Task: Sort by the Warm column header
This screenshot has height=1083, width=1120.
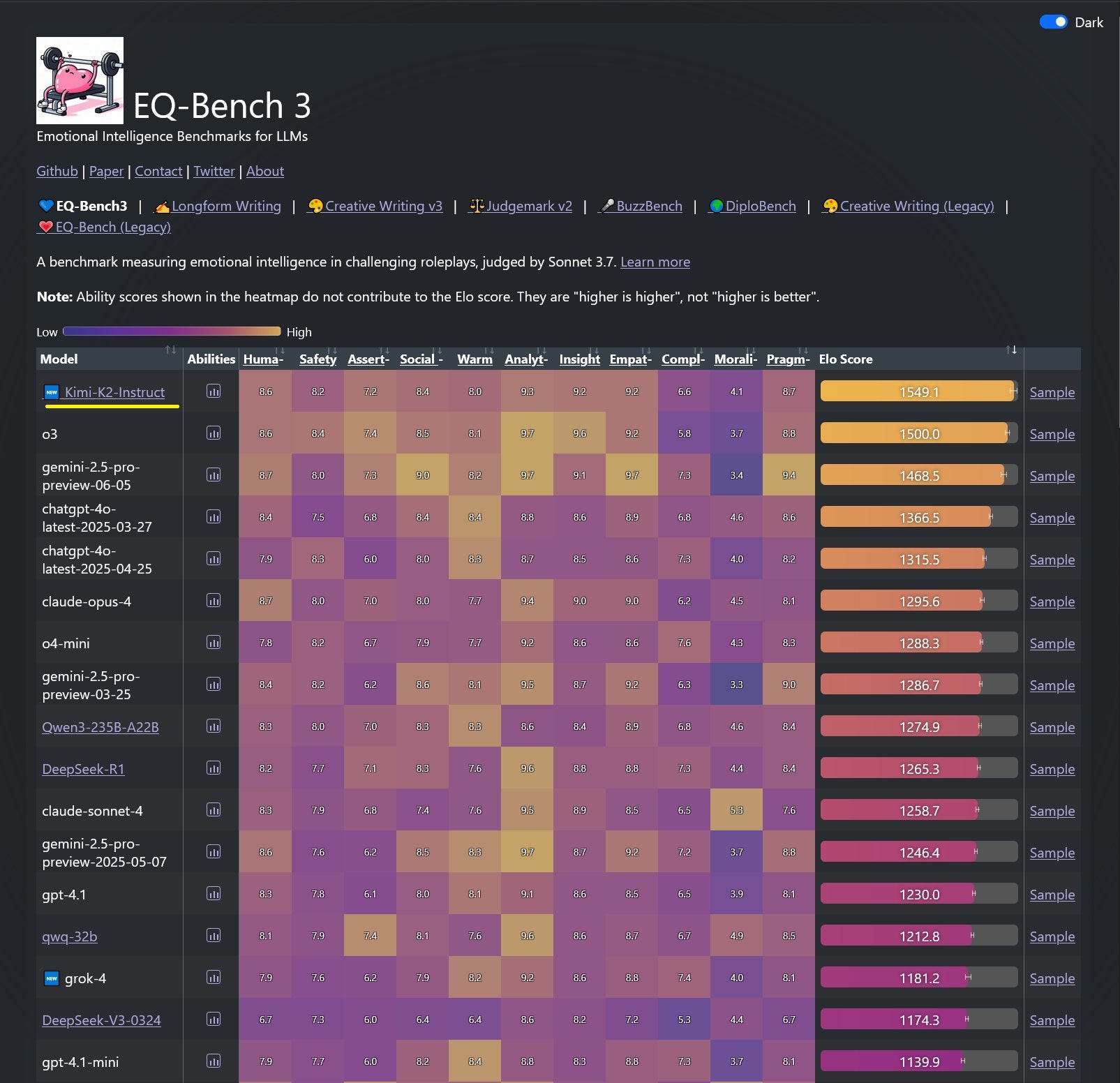Action: [475, 359]
